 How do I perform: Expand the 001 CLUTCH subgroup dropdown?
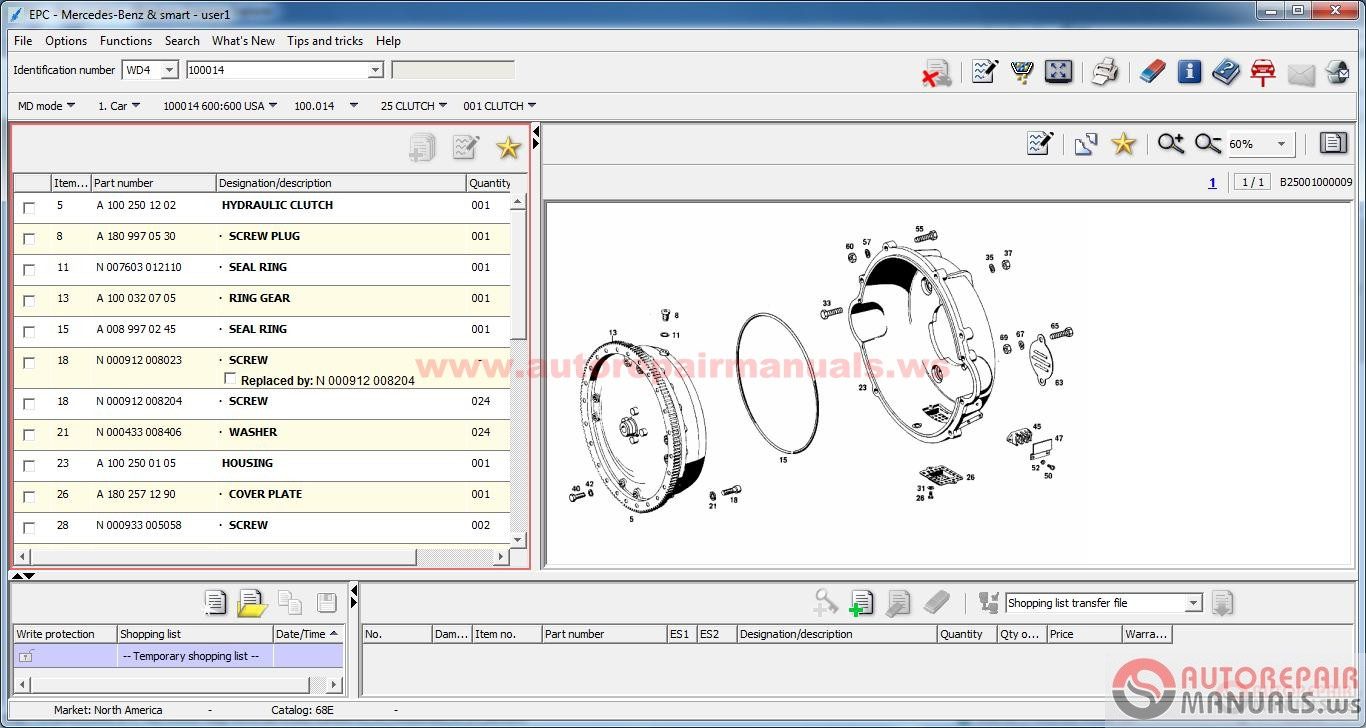point(532,105)
